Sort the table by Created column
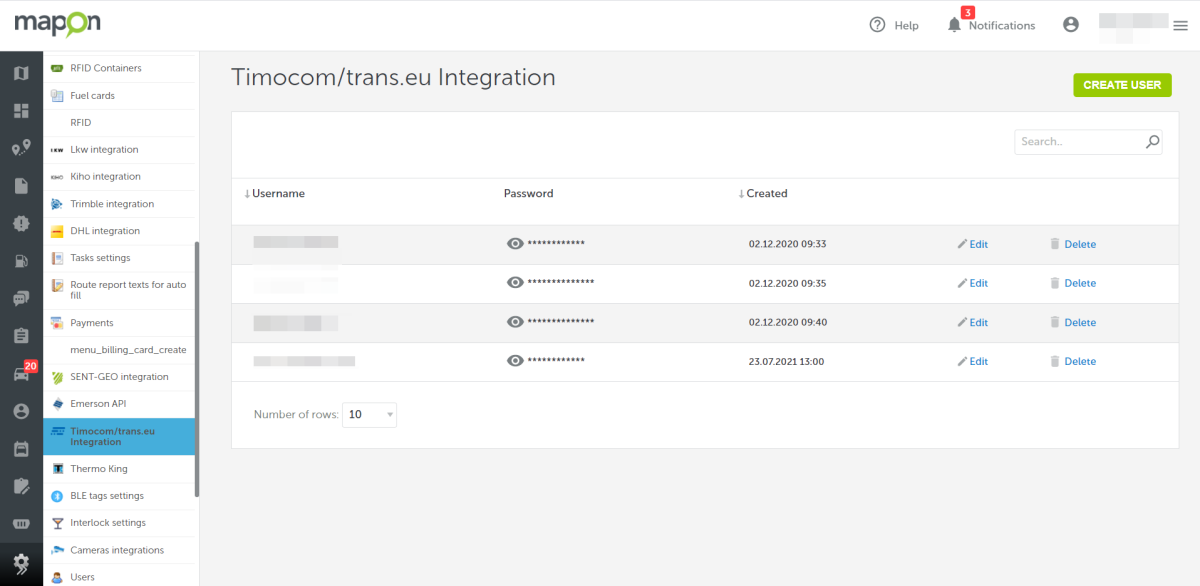The width and height of the screenshot is (1200, 586). click(766, 194)
